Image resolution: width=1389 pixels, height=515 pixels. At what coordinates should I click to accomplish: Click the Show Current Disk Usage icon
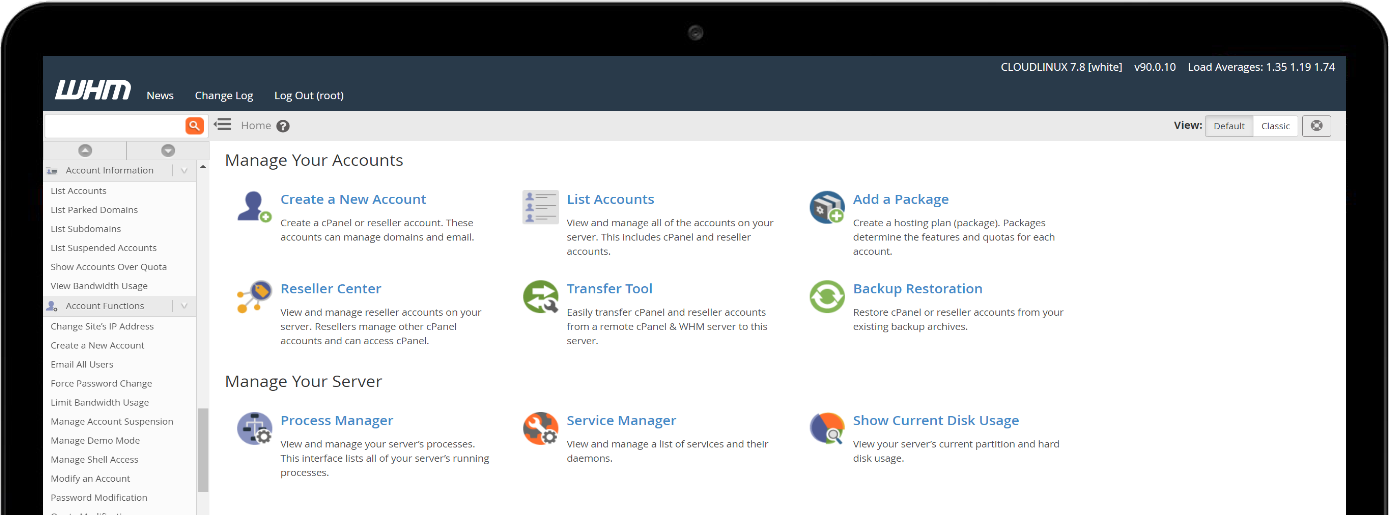(827, 428)
